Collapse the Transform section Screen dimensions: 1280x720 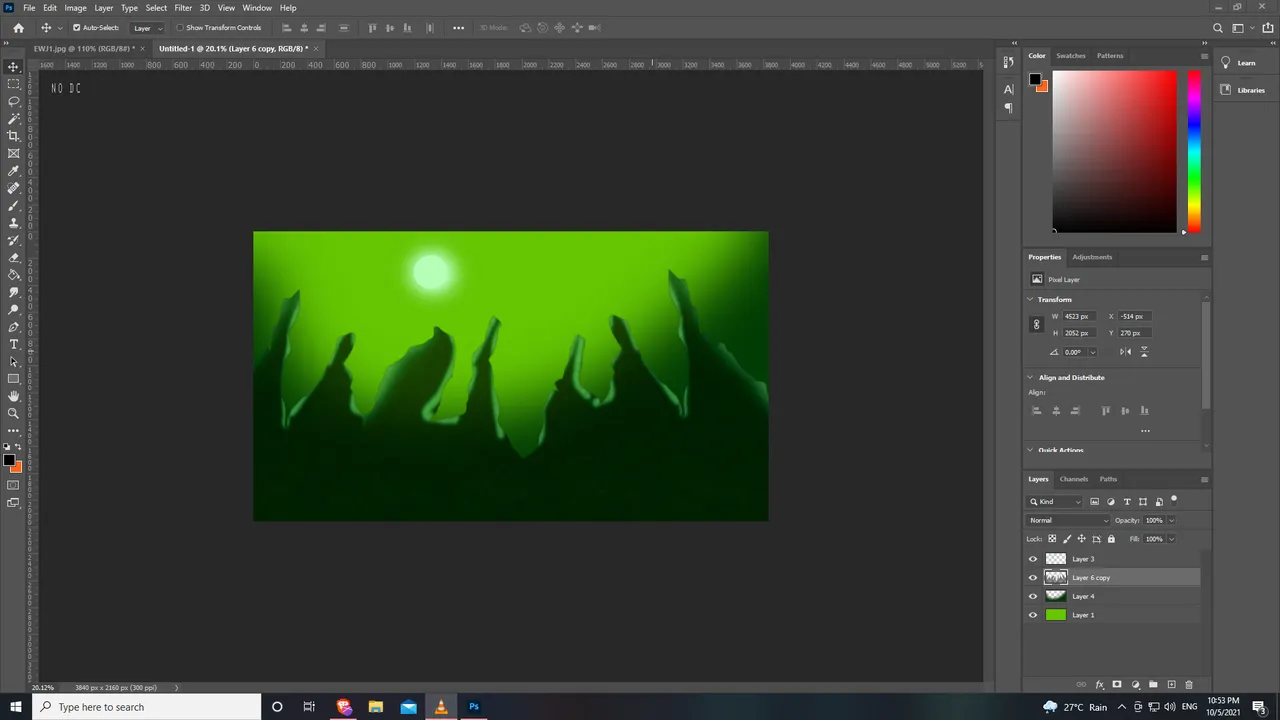[1031, 299]
